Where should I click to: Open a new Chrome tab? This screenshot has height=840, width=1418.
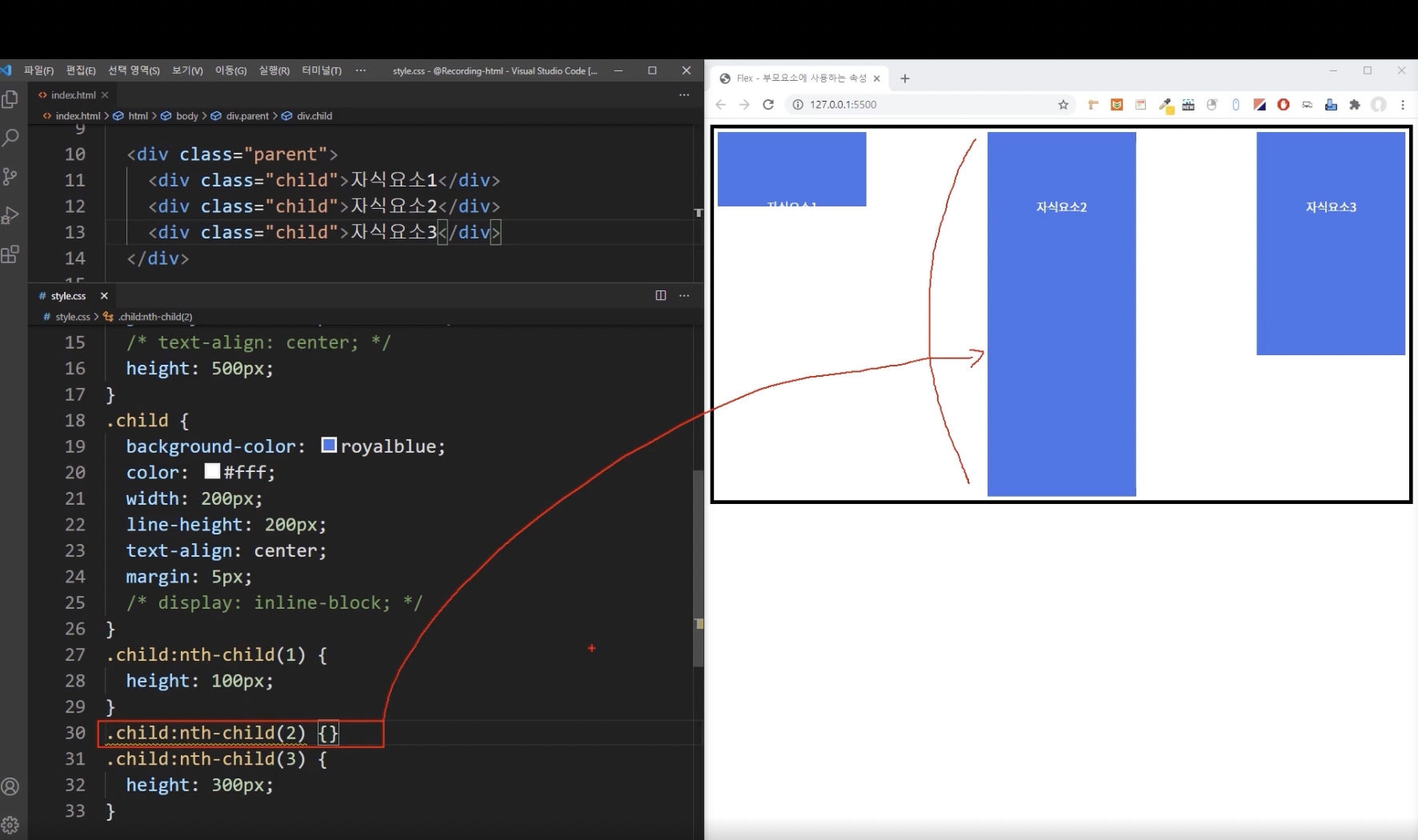pos(905,78)
